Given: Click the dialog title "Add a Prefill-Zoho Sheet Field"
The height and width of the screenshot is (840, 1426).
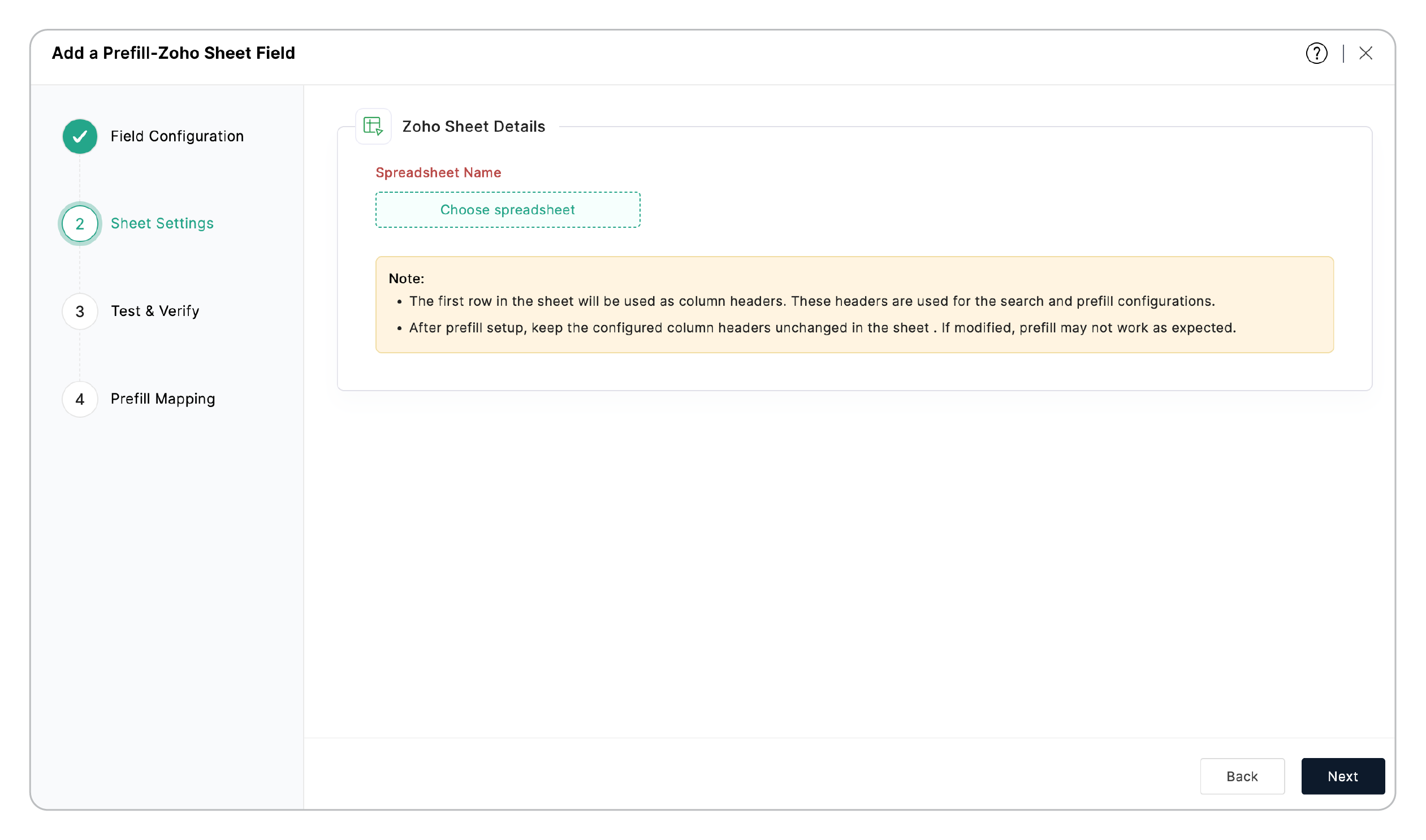Looking at the screenshot, I should click(174, 53).
